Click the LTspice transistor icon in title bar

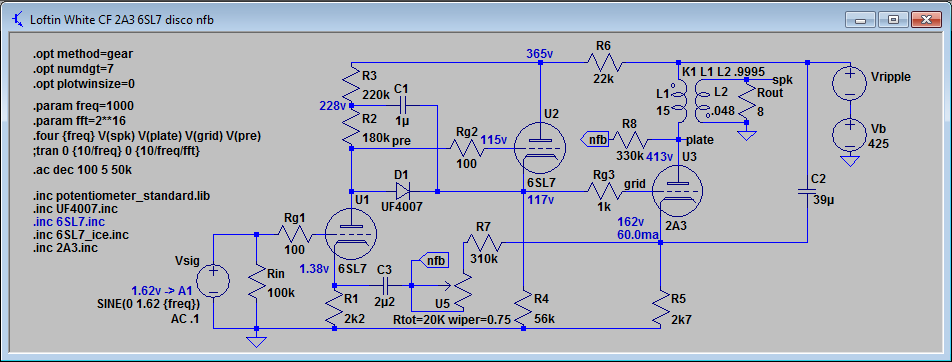click(18, 19)
